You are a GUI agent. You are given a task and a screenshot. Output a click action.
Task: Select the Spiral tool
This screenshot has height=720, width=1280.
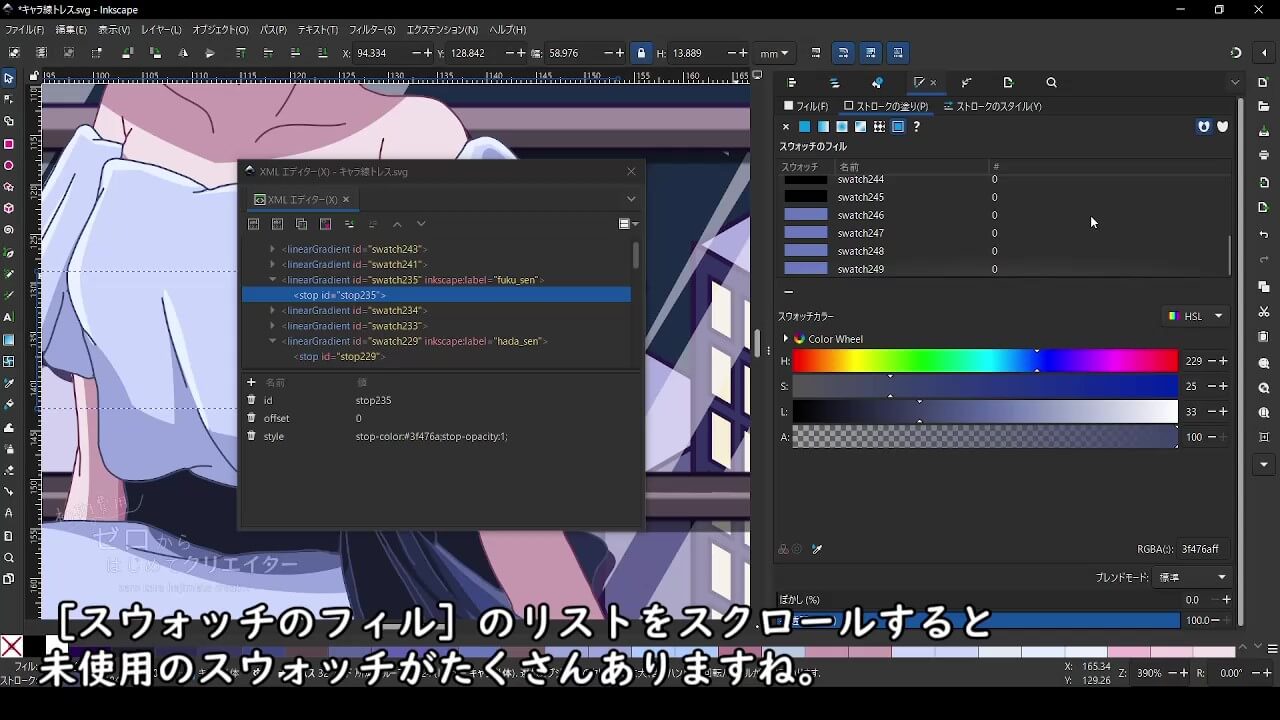pyautogui.click(x=9, y=230)
